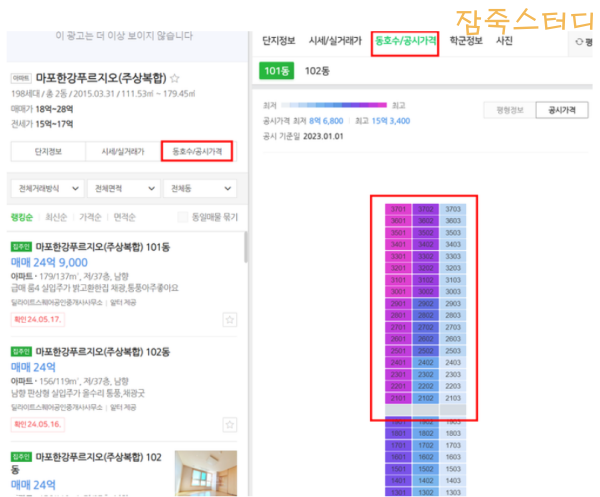The image size is (600, 497).
Task: Select unit 3203 cell
Action: click(x=453, y=268)
